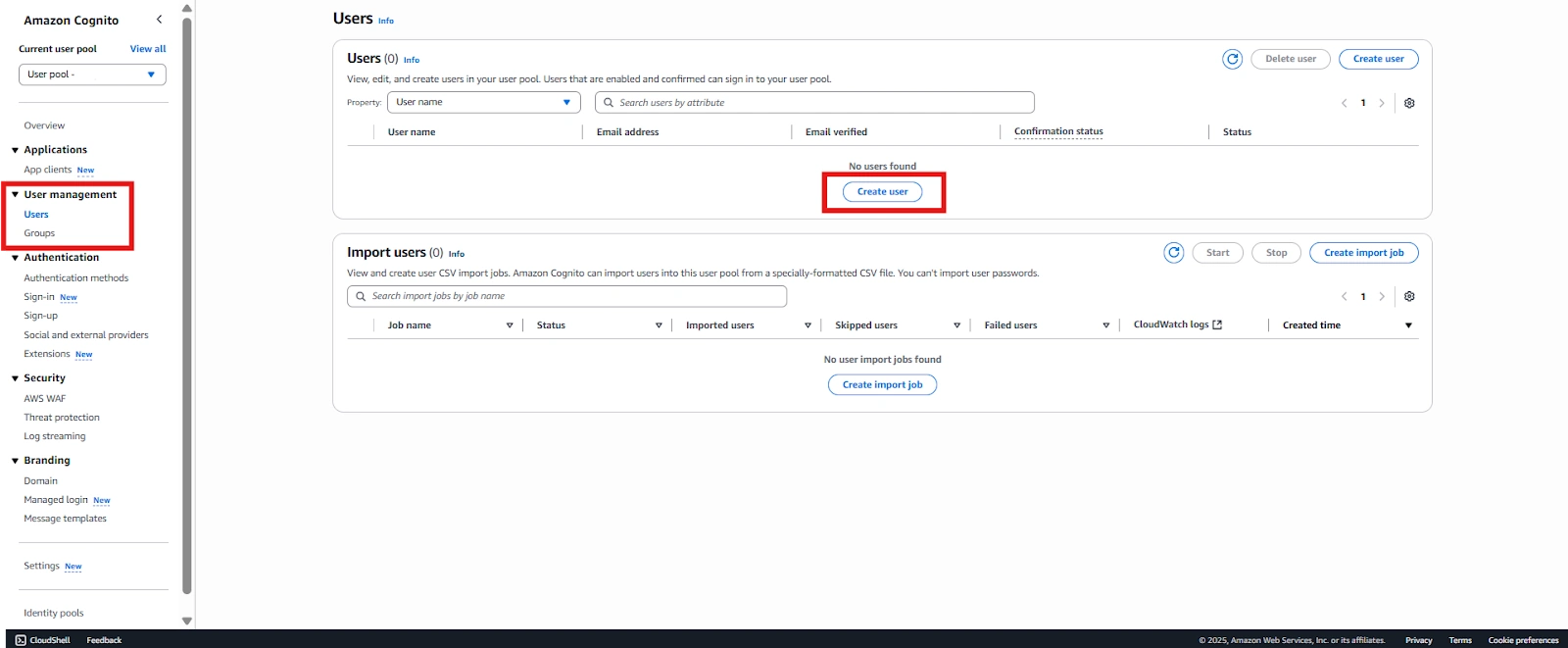
Task: Focus the Search users by attribute field
Action: (814, 102)
